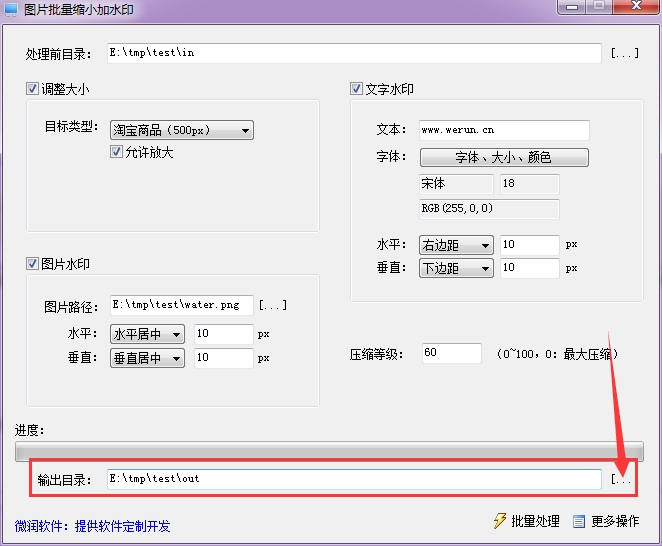Screen dimensions: 662x546
Task: Click the list icon beside 更多操作
Action: tap(579, 522)
